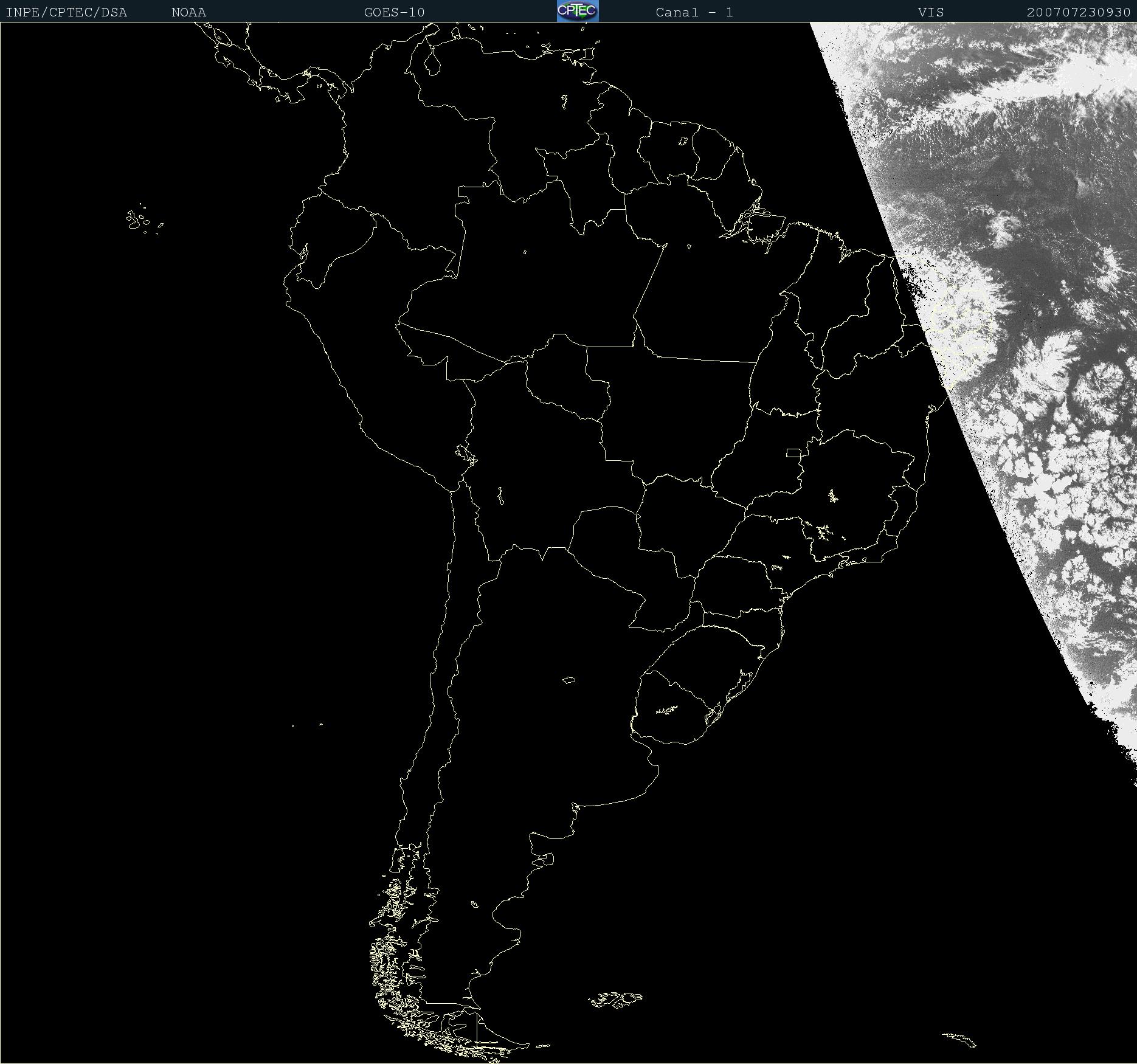Click the GOES-10 satellite label

(394, 12)
